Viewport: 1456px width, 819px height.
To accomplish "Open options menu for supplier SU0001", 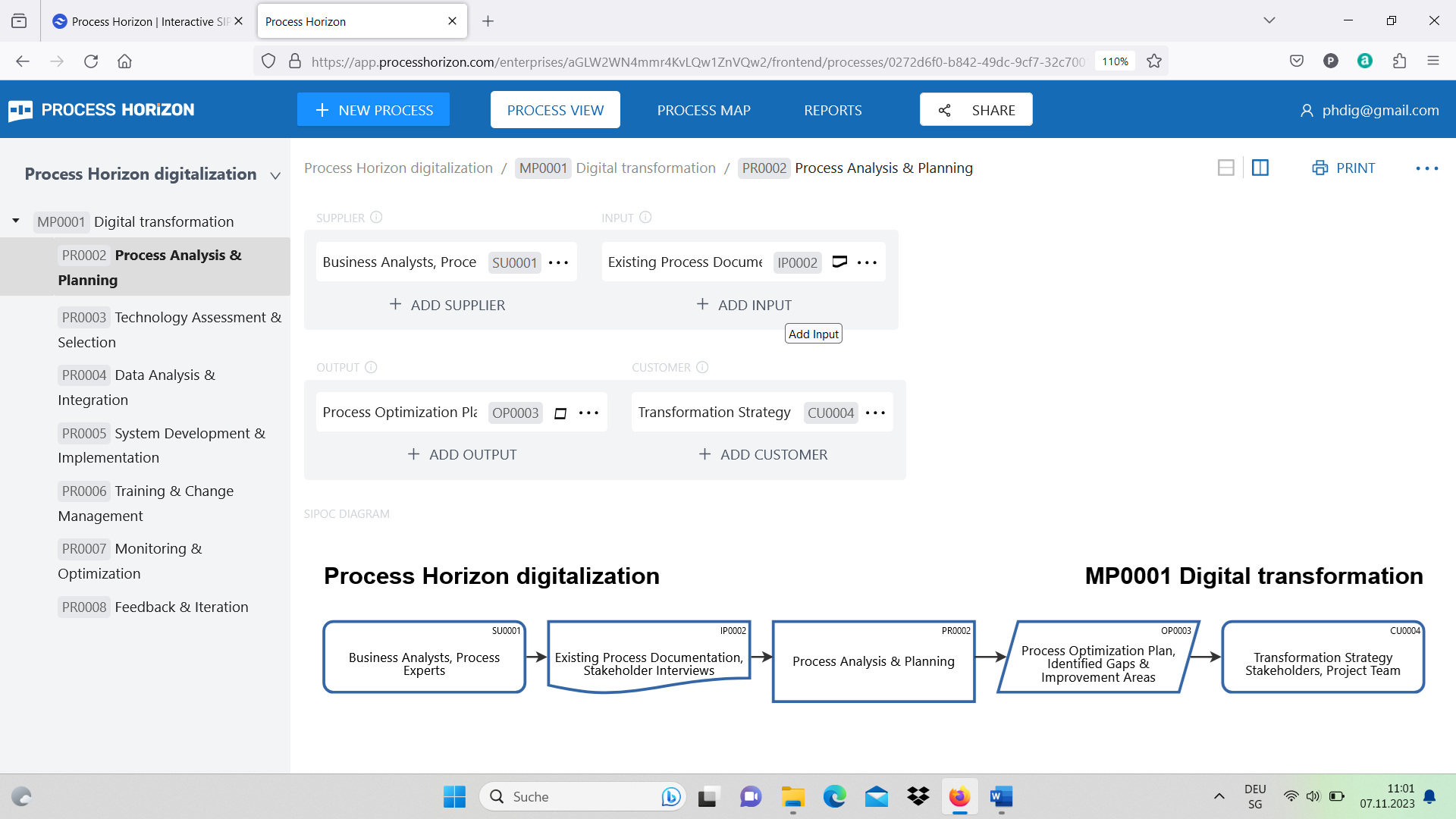I will [x=559, y=262].
